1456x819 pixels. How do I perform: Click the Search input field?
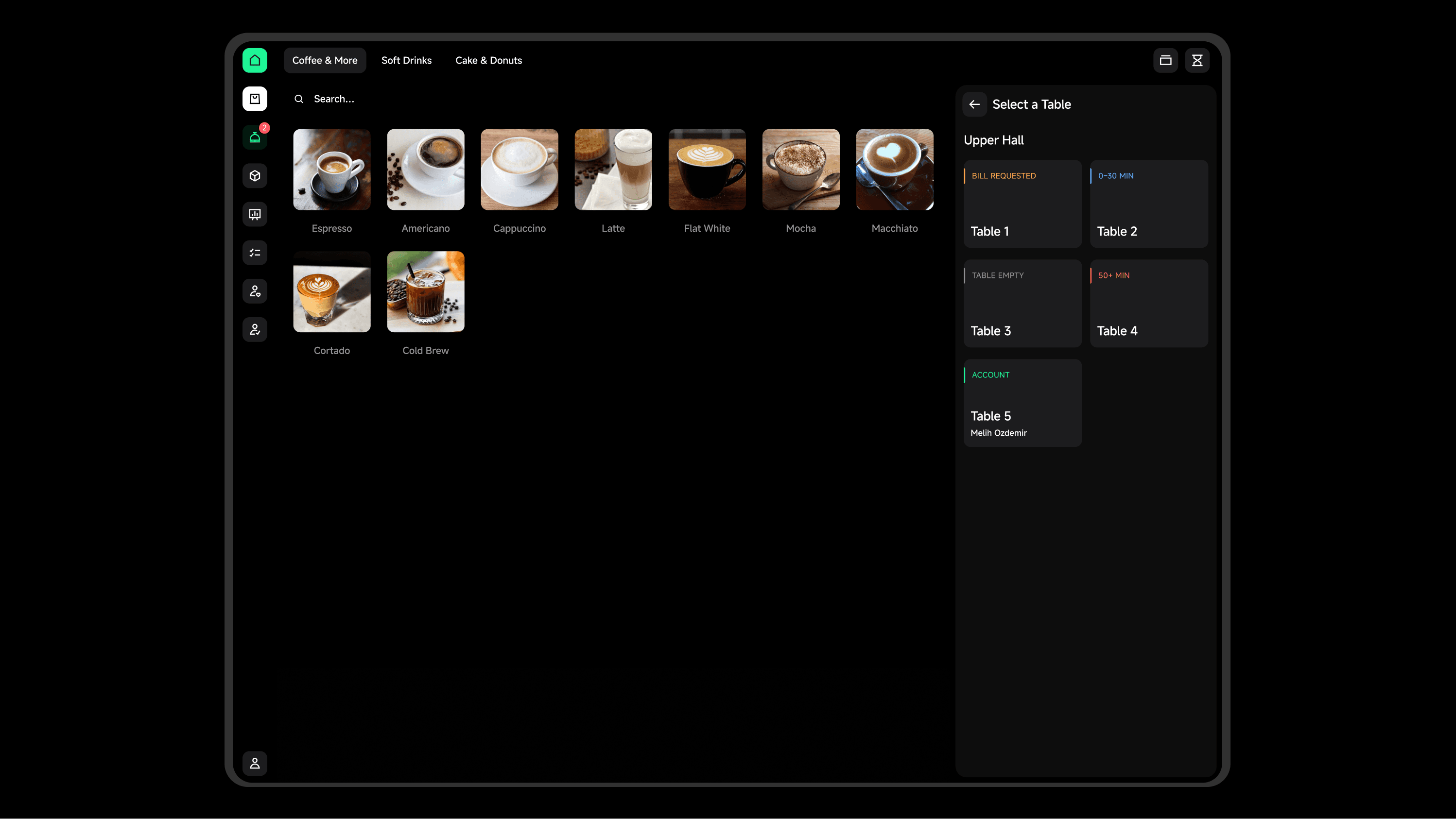click(396, 99)
